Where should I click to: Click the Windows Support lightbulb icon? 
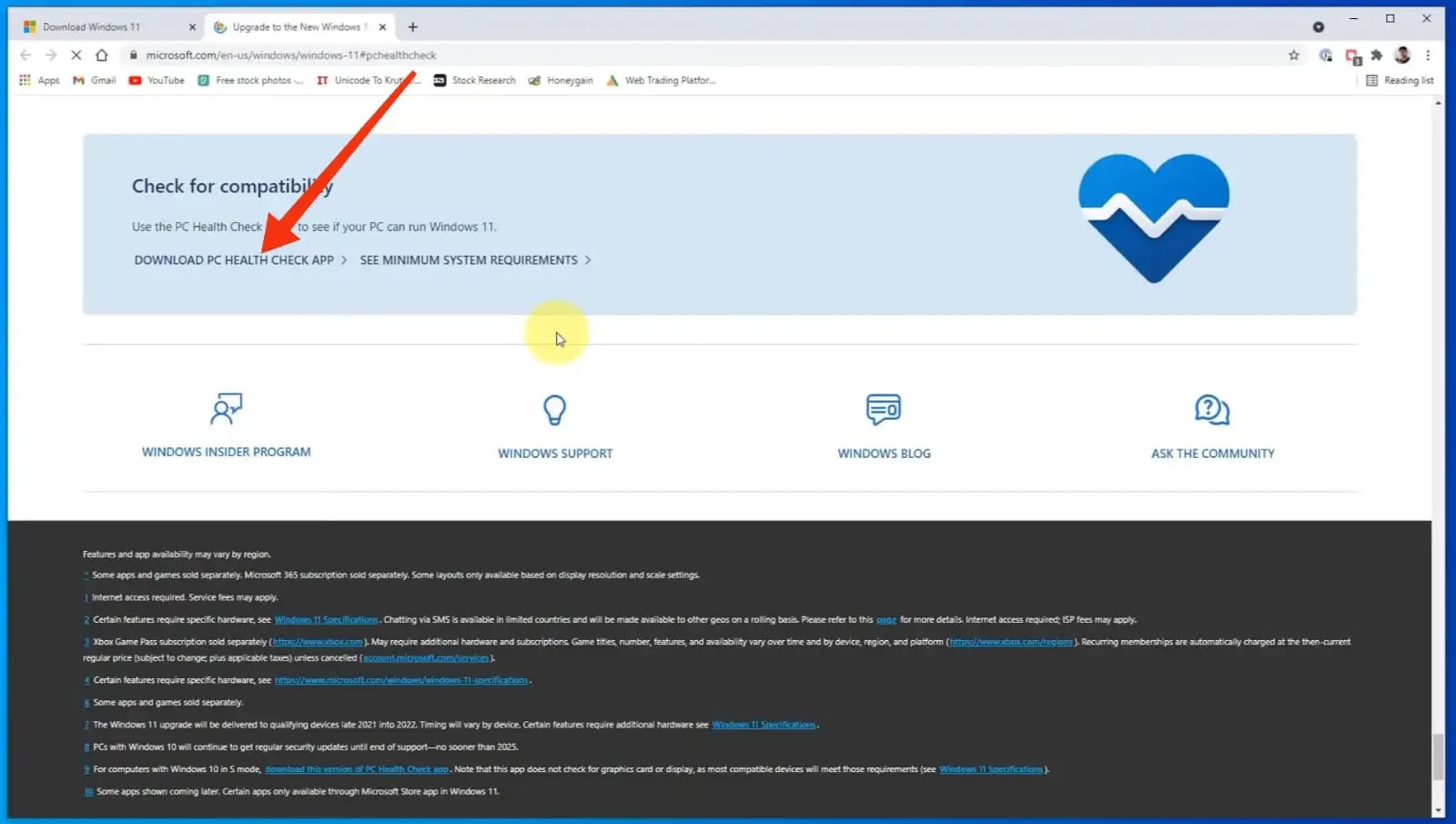555,411
